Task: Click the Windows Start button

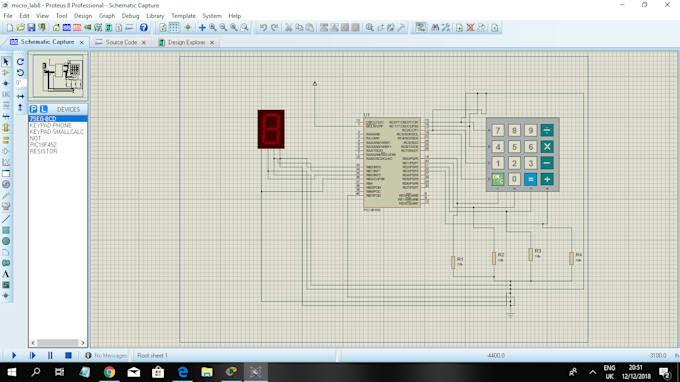Action: pos(12,372)
